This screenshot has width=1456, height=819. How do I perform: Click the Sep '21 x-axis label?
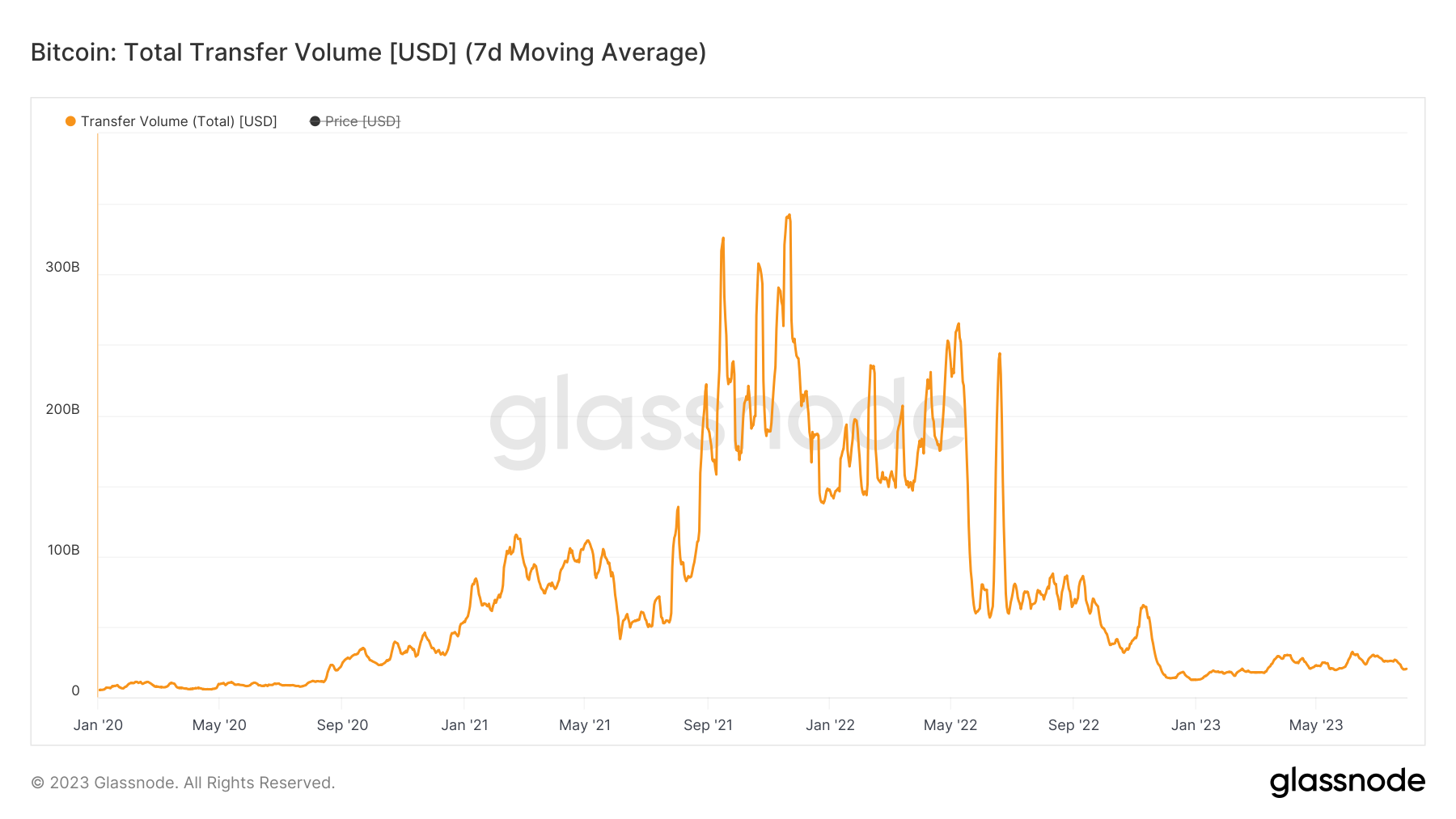click(x=708, y=725)
